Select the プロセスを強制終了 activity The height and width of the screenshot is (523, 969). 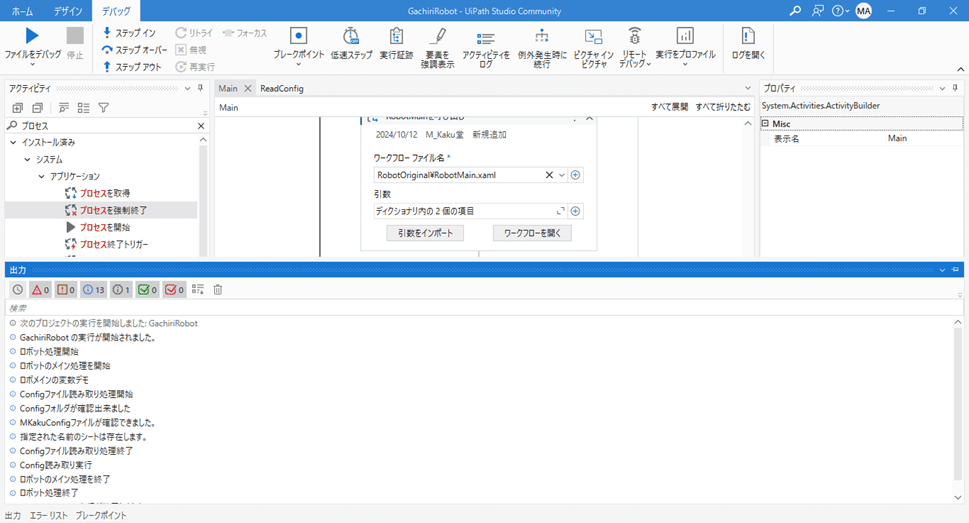pyautogui.click(x=106, y=210)
